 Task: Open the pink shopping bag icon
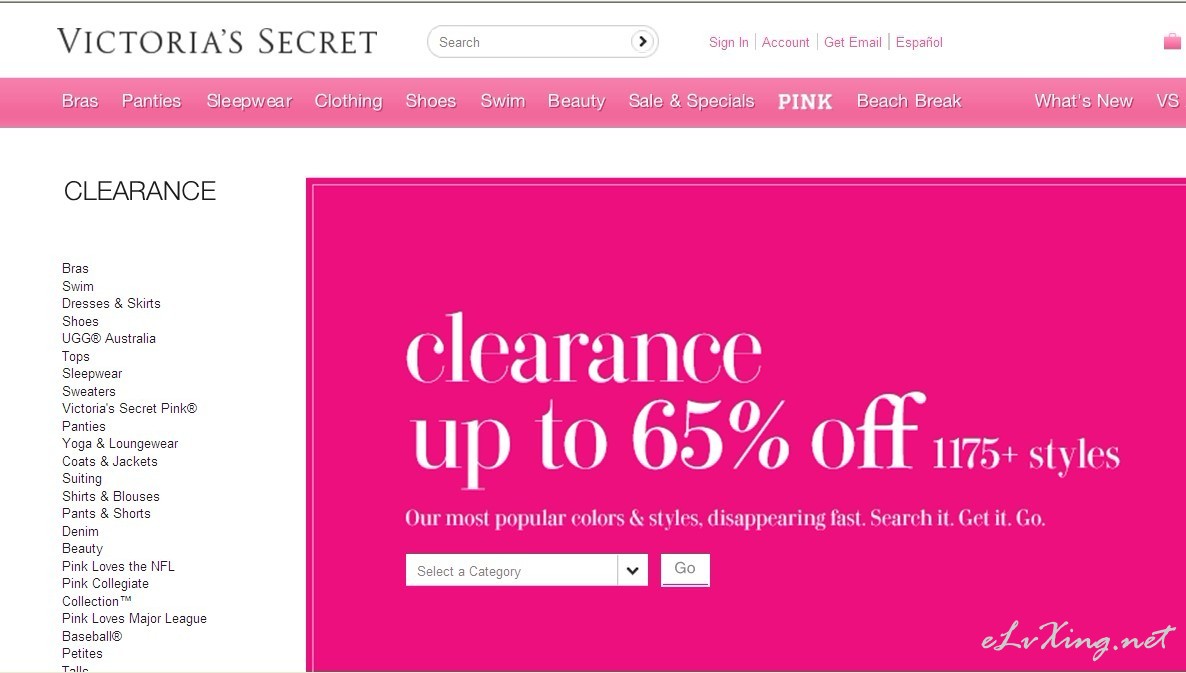(x=1172, y=41)
